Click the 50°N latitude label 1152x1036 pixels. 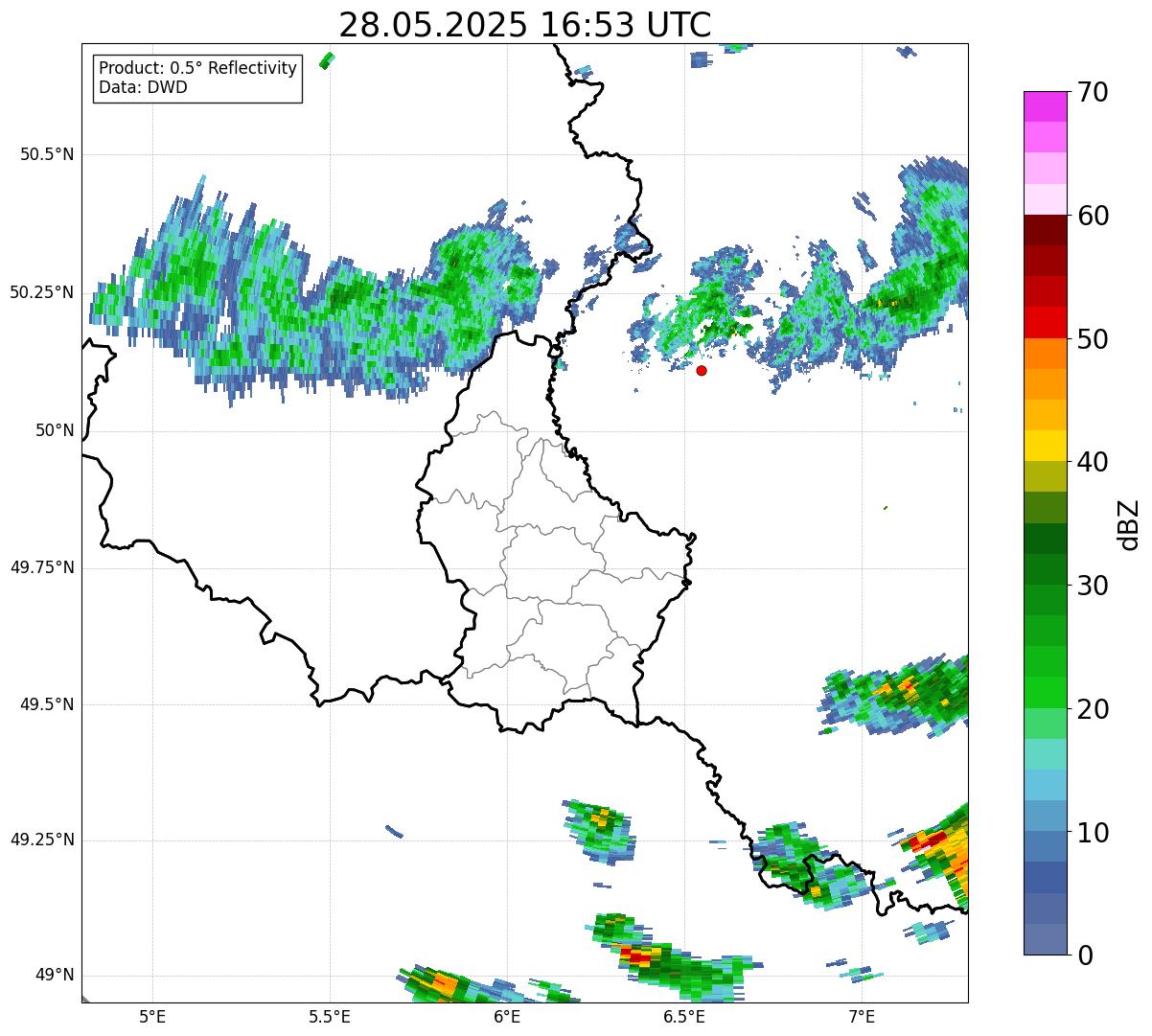tap(55, 430)
